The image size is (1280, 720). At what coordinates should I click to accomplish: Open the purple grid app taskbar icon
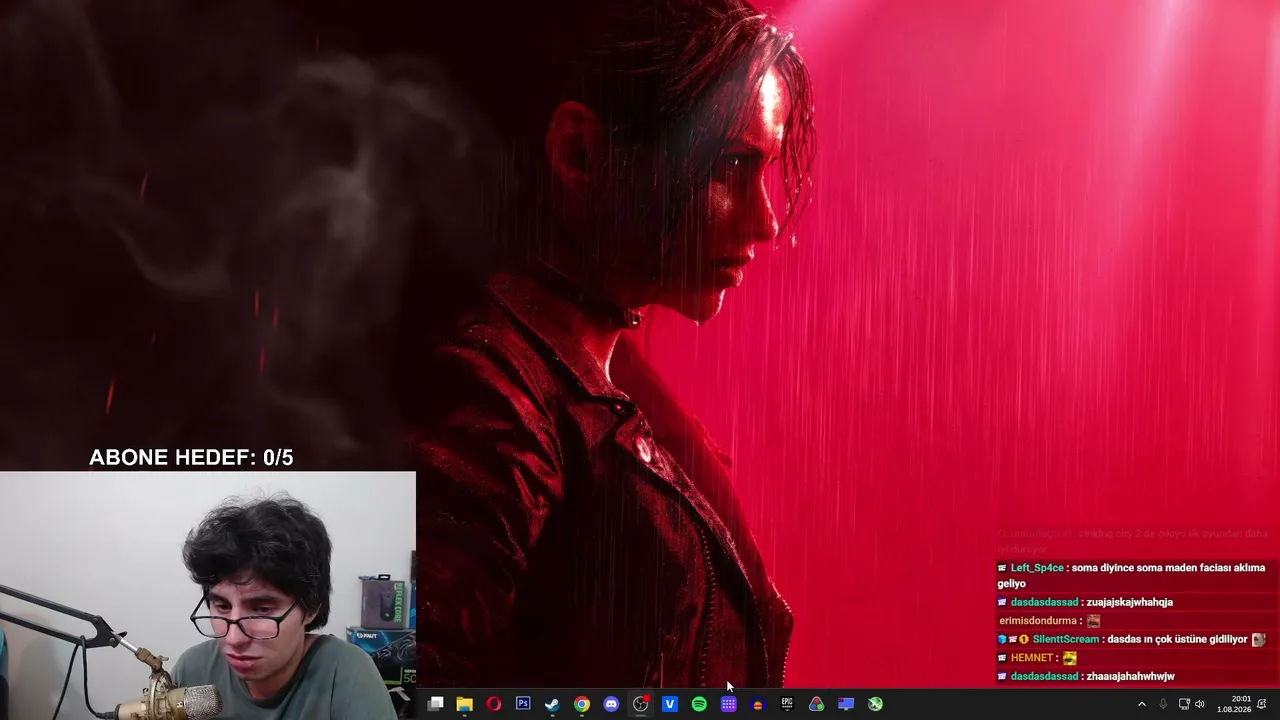(728, 704)
